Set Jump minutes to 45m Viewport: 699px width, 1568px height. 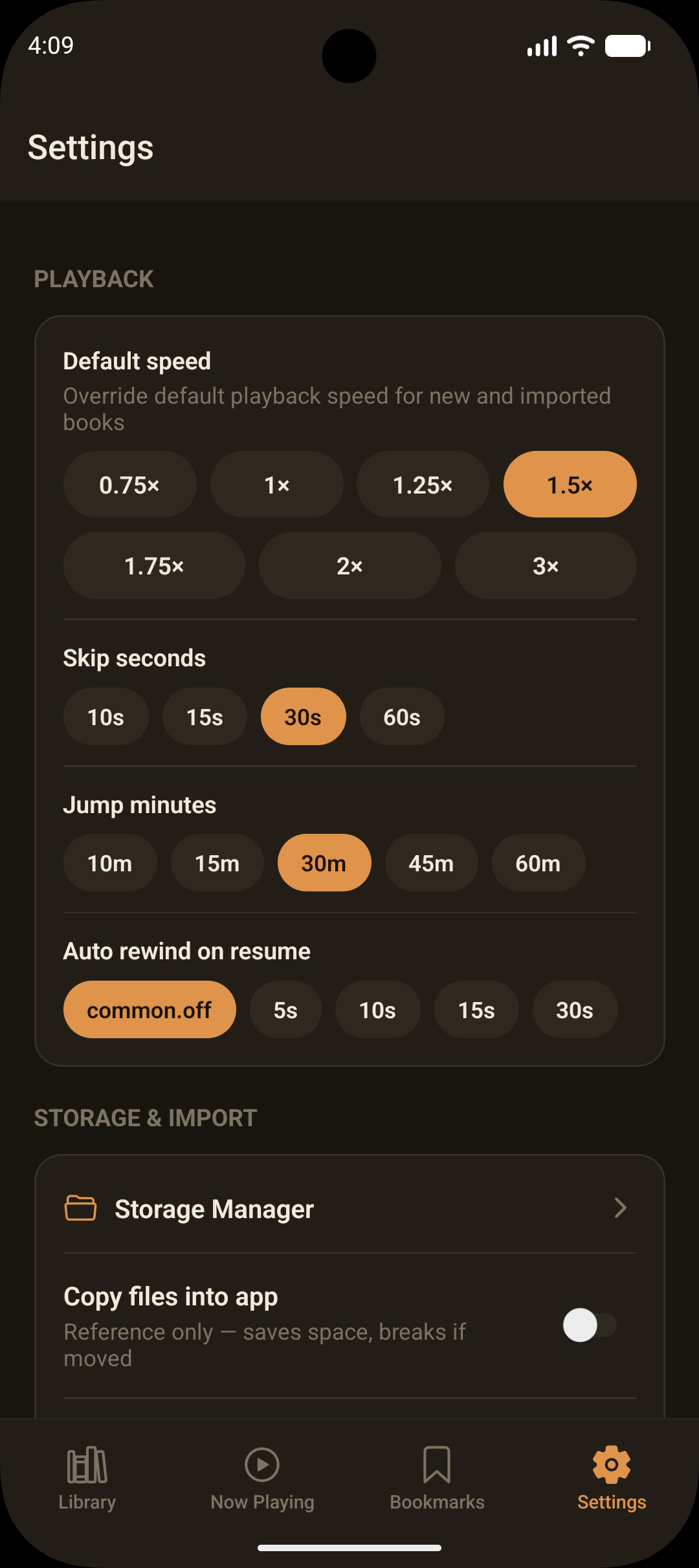pos(431,863)
